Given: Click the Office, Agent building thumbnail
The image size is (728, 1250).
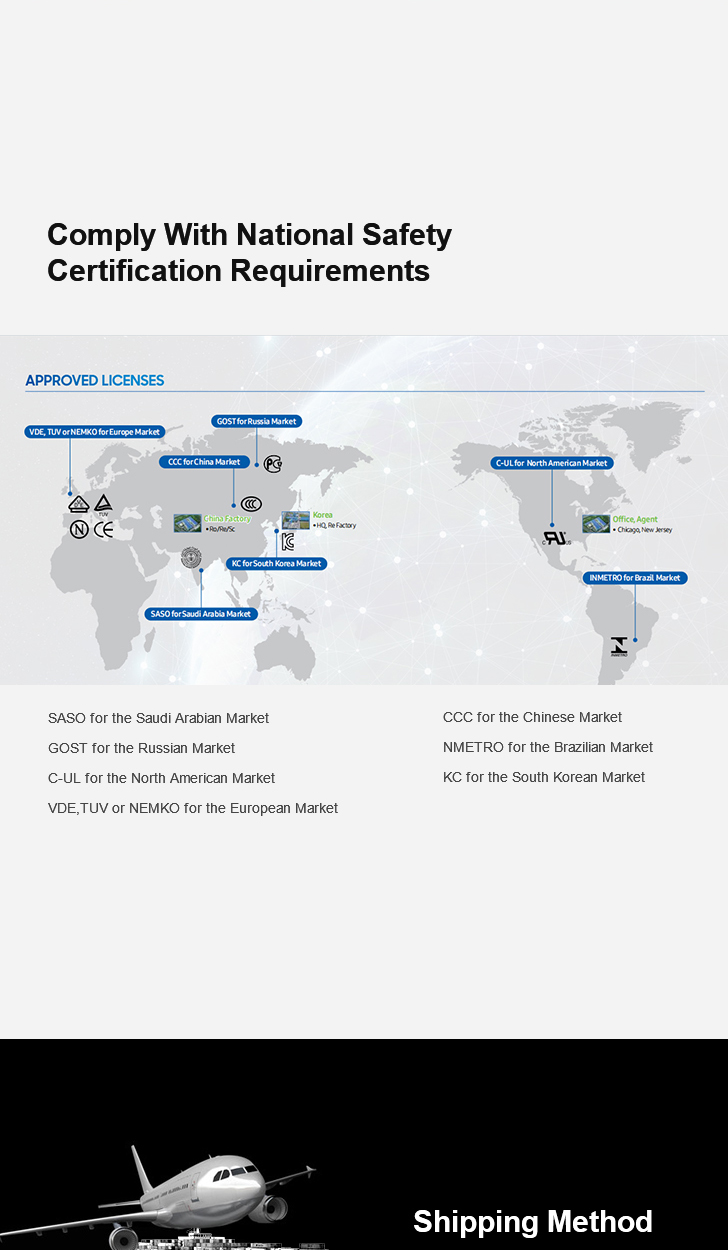Looking at the screenshot, I should [596, 524].
